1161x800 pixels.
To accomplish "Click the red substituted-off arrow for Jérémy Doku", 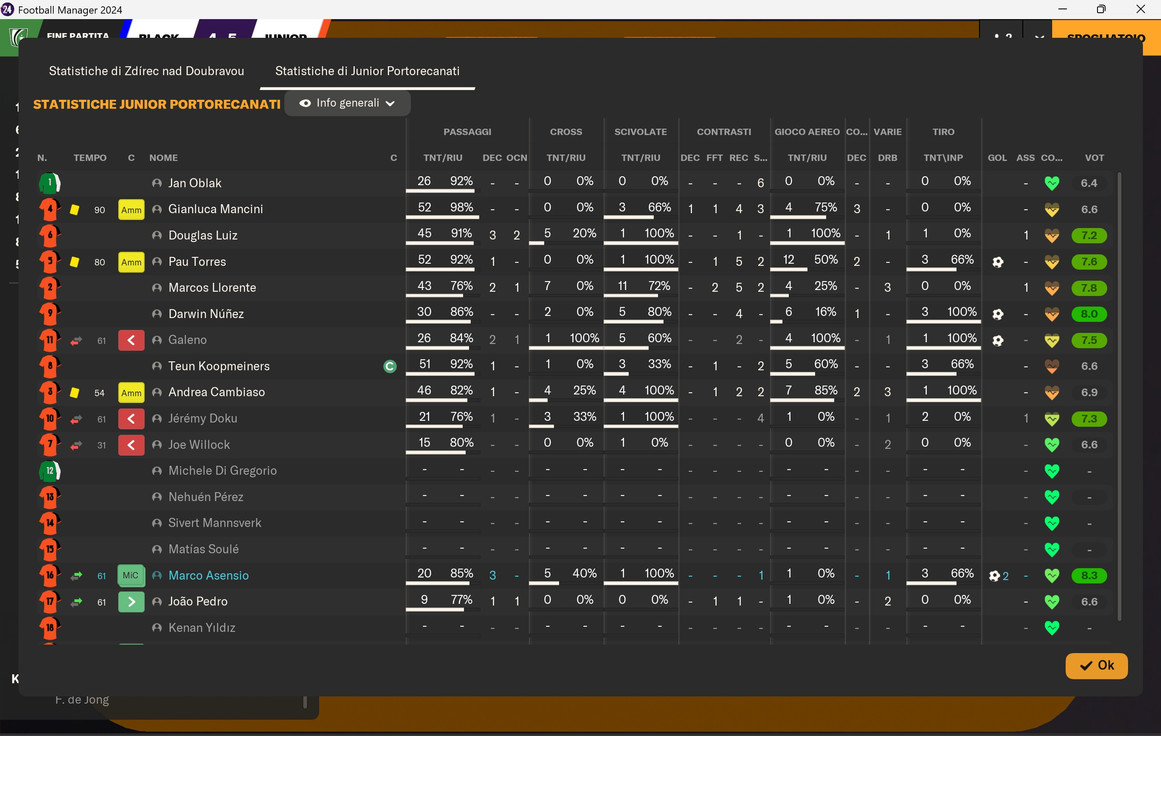I will tap(131, 419).
